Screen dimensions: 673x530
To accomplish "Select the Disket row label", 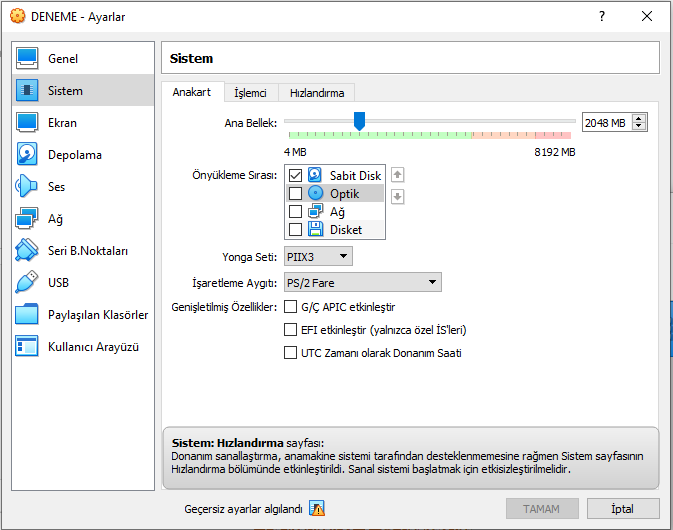I will tap(346, 230).
